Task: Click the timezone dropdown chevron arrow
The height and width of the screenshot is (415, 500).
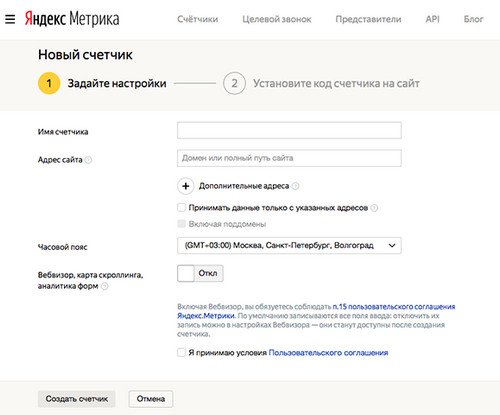Action: 392,246
